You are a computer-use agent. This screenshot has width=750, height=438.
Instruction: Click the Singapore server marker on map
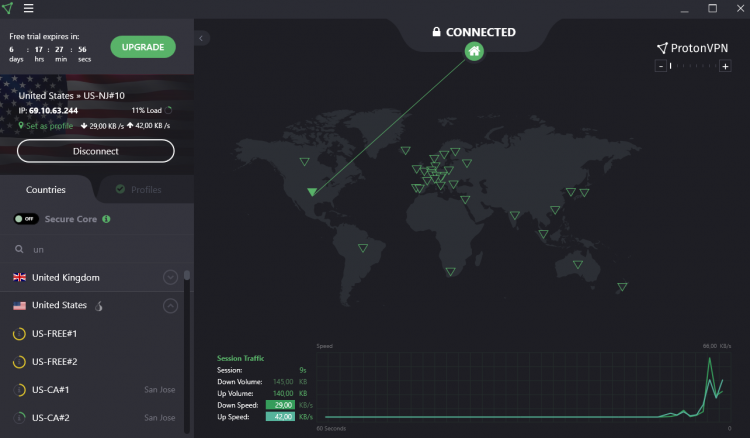tap(543, 234)
